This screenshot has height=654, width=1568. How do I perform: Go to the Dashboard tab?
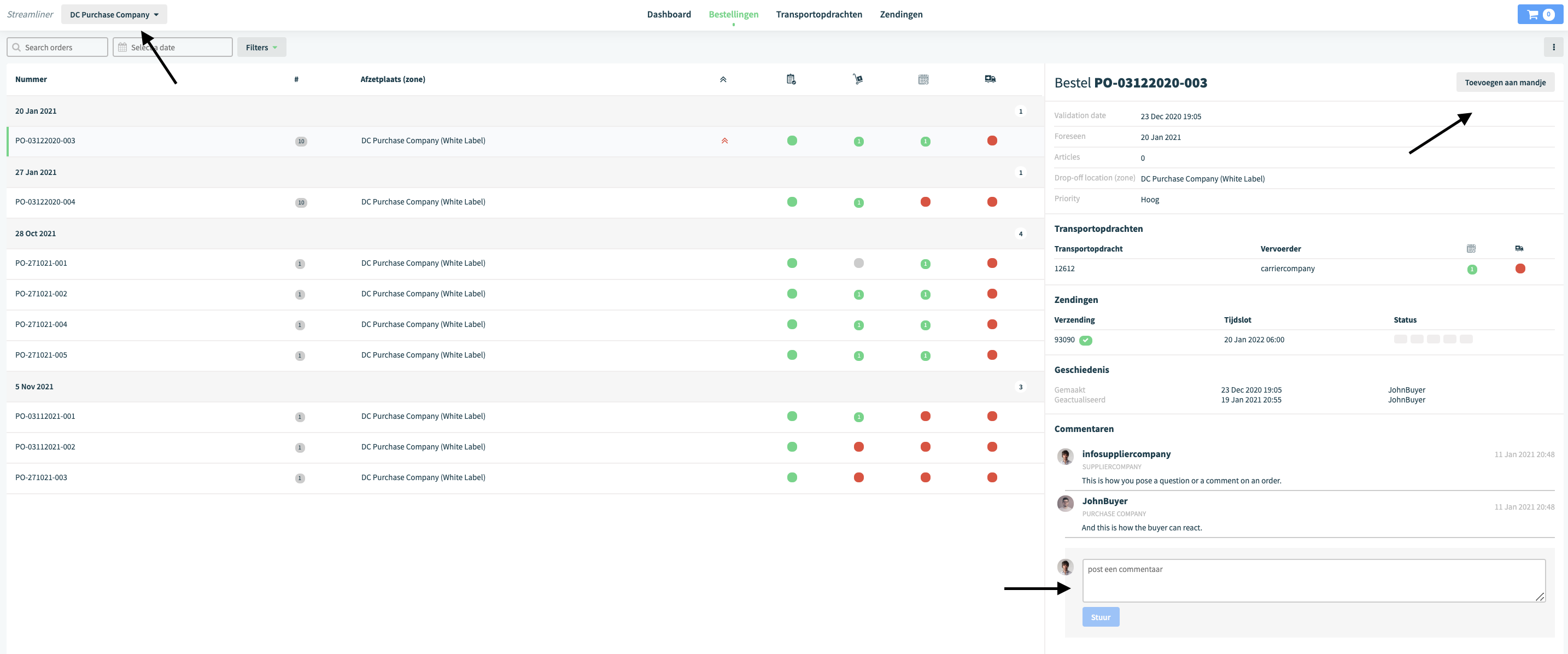click(x=668, y=14)
